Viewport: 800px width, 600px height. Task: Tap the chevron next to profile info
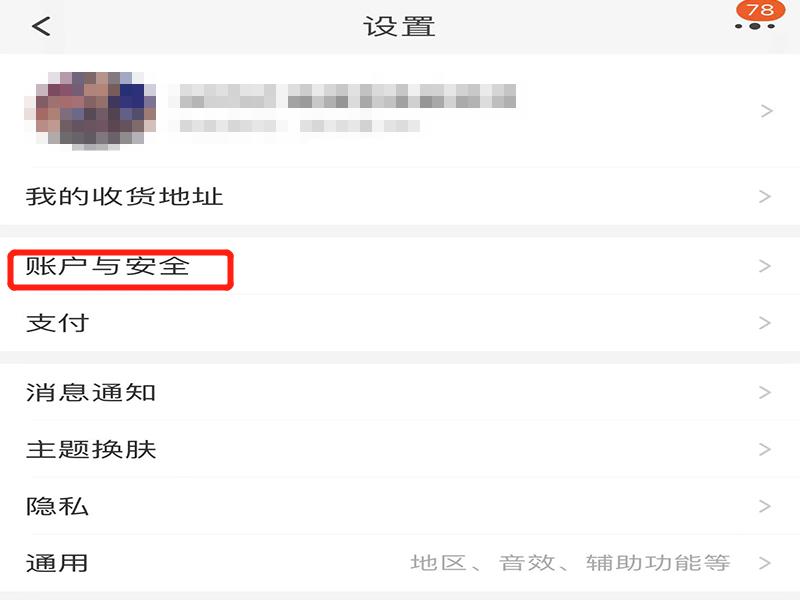pos(766,111)
